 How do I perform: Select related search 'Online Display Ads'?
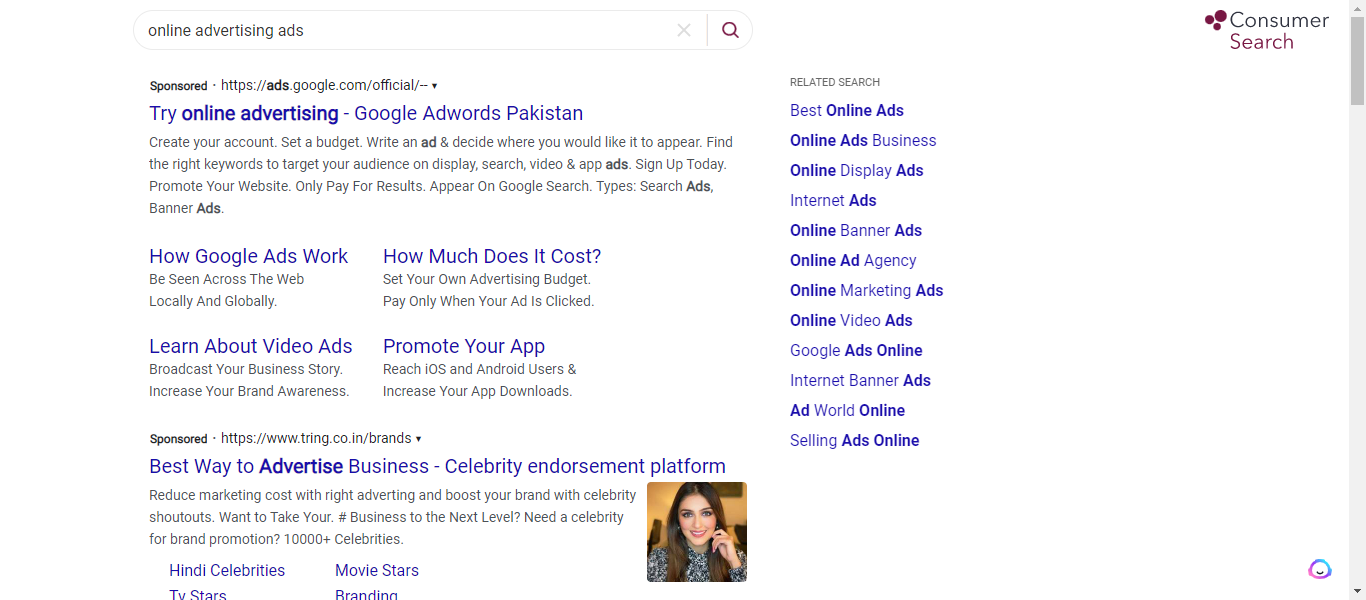click(x=857, y=170)
